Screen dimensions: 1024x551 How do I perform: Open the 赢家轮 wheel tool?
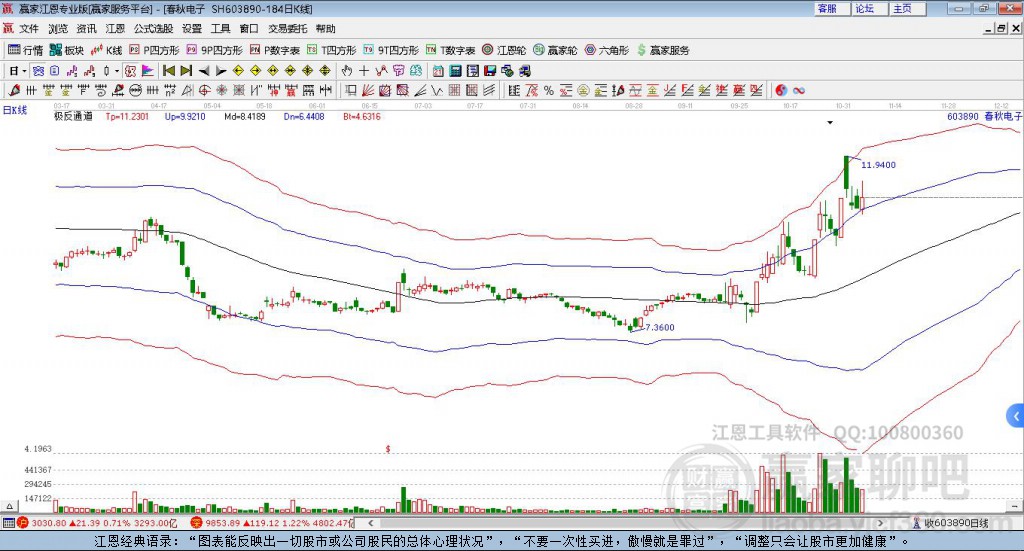tap(555, 50)
